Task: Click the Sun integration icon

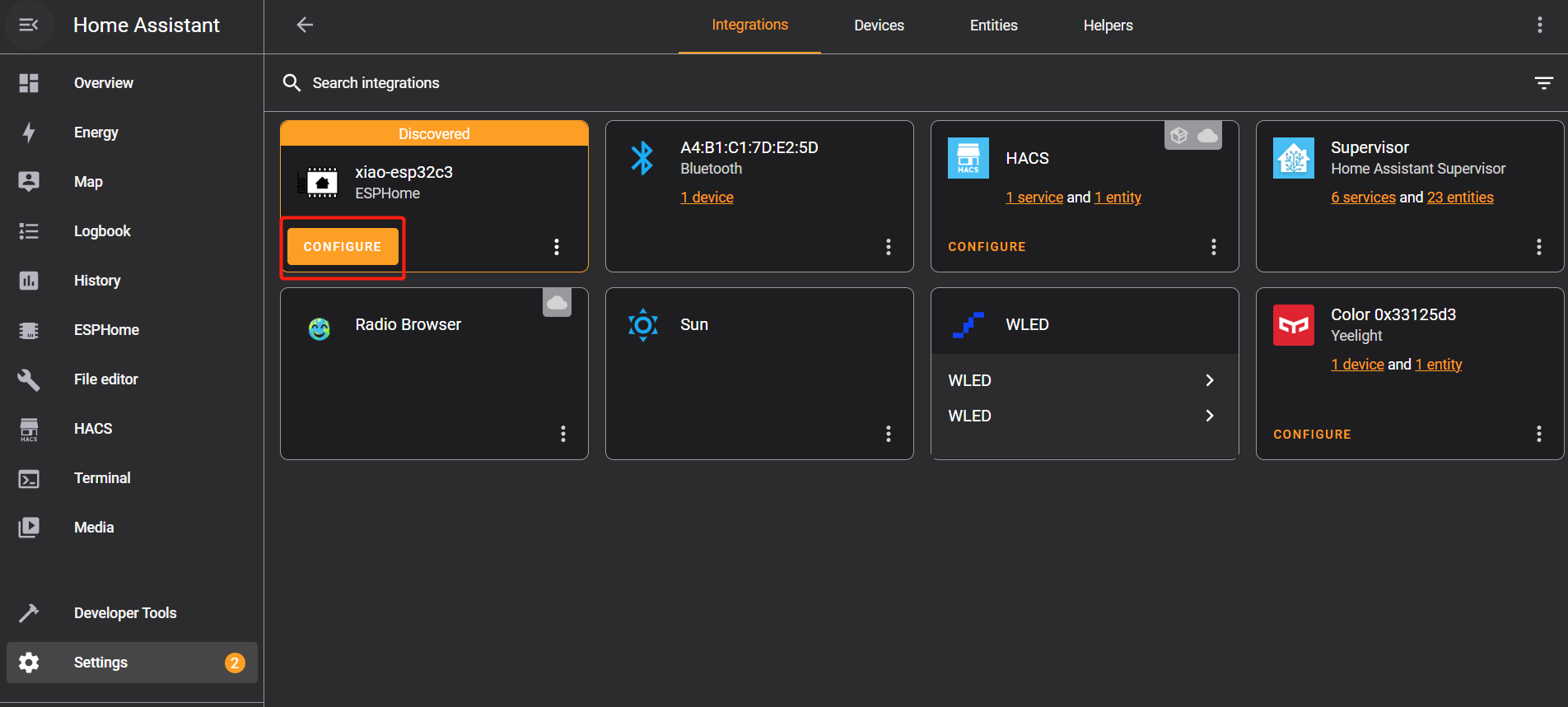Action: [643, 325]
